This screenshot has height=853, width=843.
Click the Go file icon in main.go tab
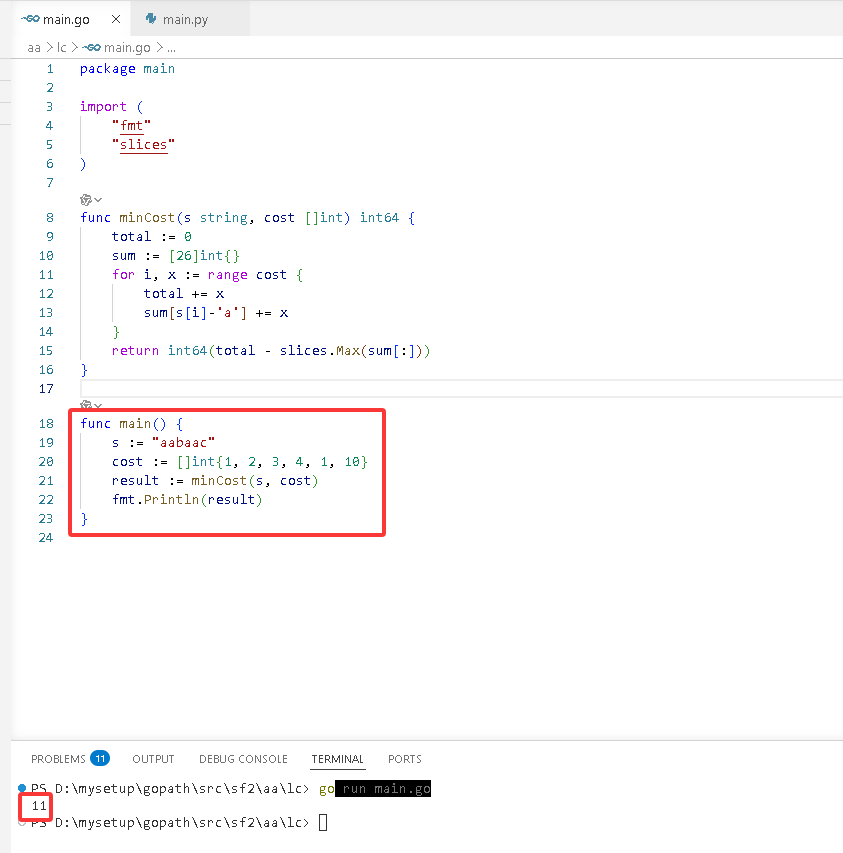[30, 19]
